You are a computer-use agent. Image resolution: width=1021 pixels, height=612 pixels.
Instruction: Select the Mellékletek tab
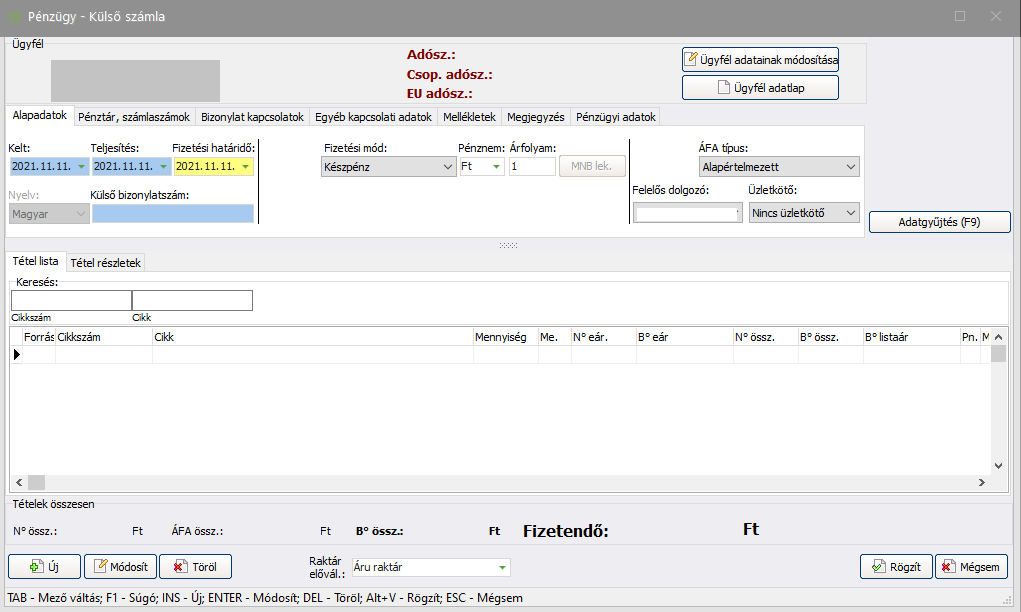pos(469,117)
